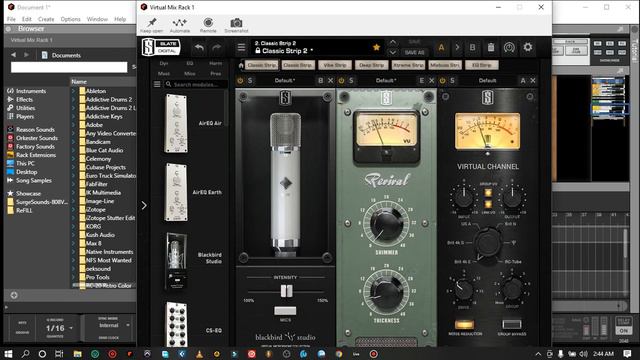Switch to the Xtreme Strip tab
The image size is (640, 360).
408,65
